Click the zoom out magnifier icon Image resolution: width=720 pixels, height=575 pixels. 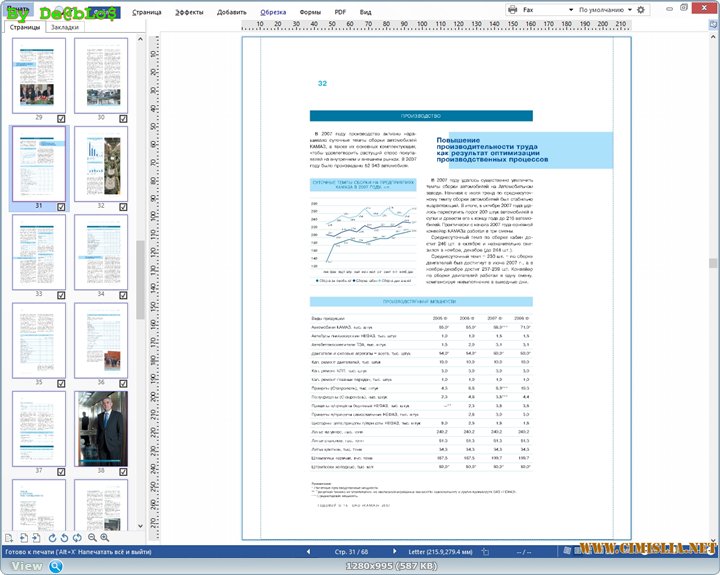pos(90,538)
